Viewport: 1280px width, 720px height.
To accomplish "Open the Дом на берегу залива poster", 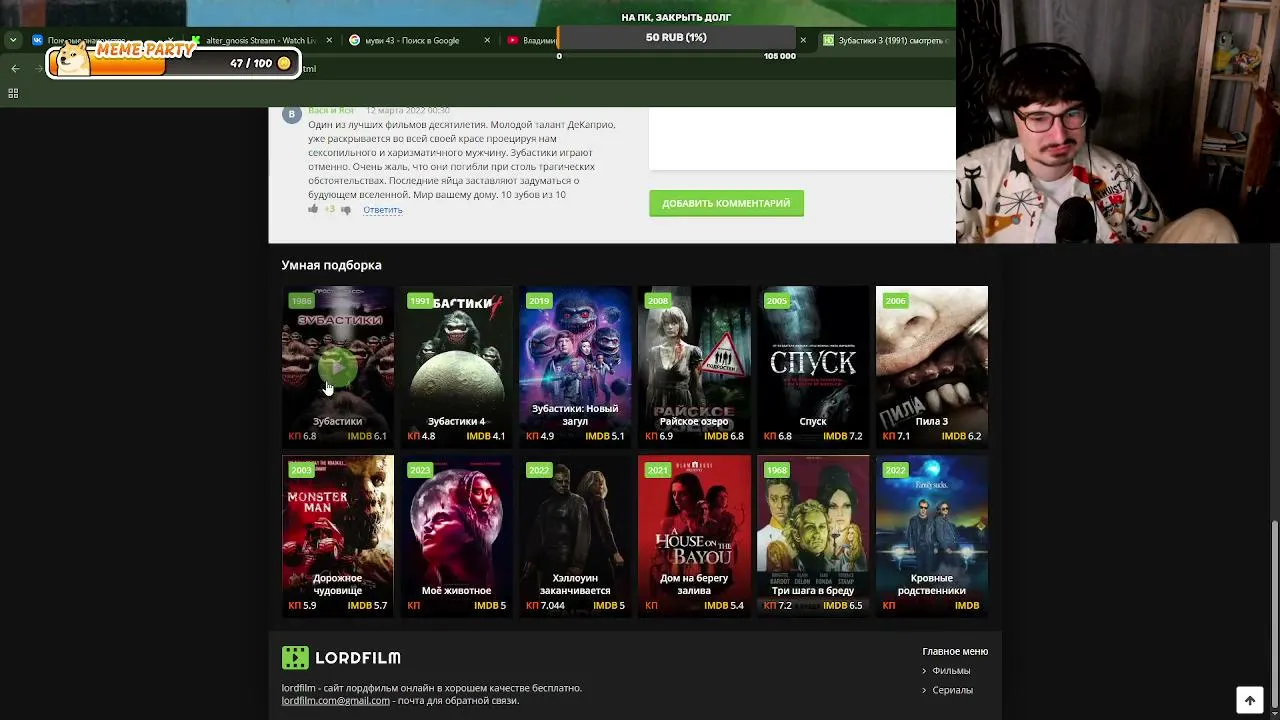I will [694, 535].
